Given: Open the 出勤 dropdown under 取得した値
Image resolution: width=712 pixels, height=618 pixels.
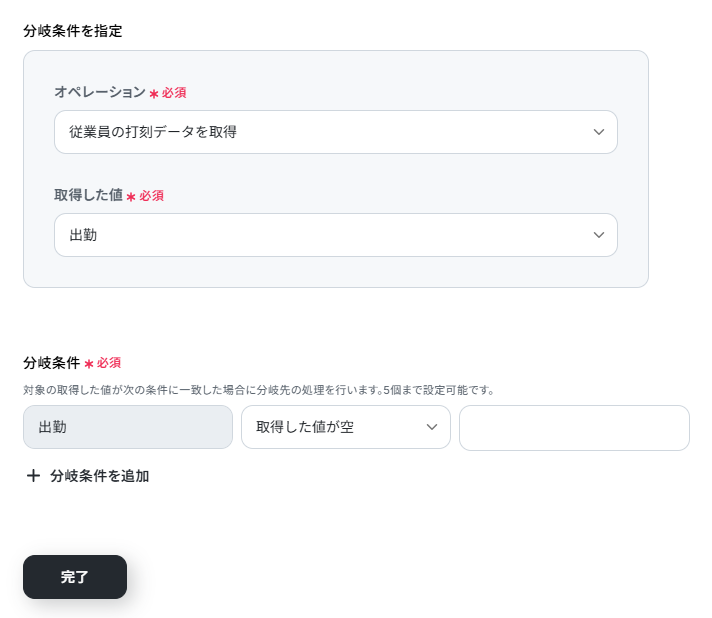Looking at the screenshot, I should coord(336,235).
